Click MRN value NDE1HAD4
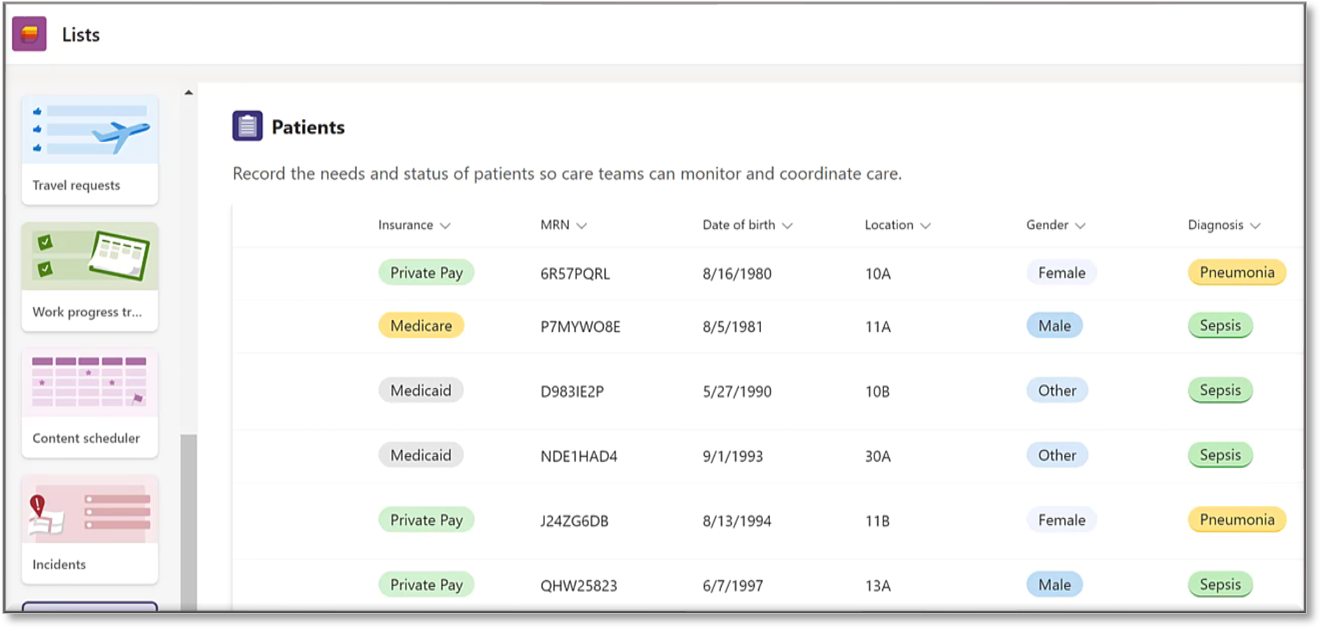This screenshot has height=628, width=1321. tap(579, 456)
